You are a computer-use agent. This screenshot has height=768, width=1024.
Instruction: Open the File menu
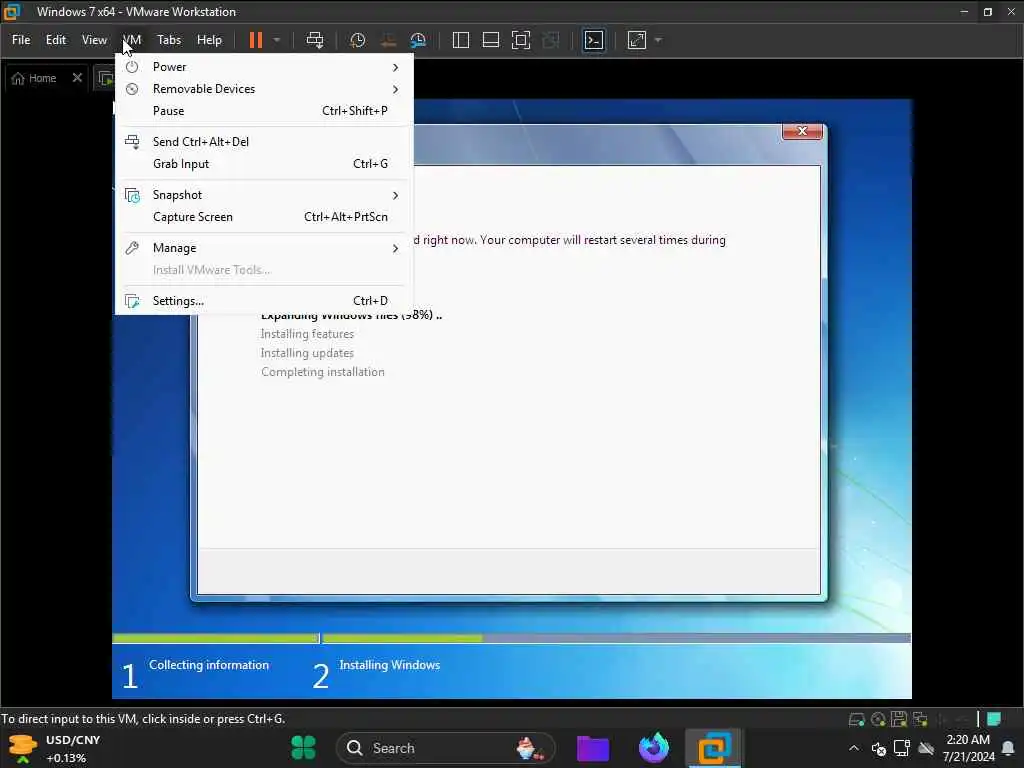tap(21, 40)
